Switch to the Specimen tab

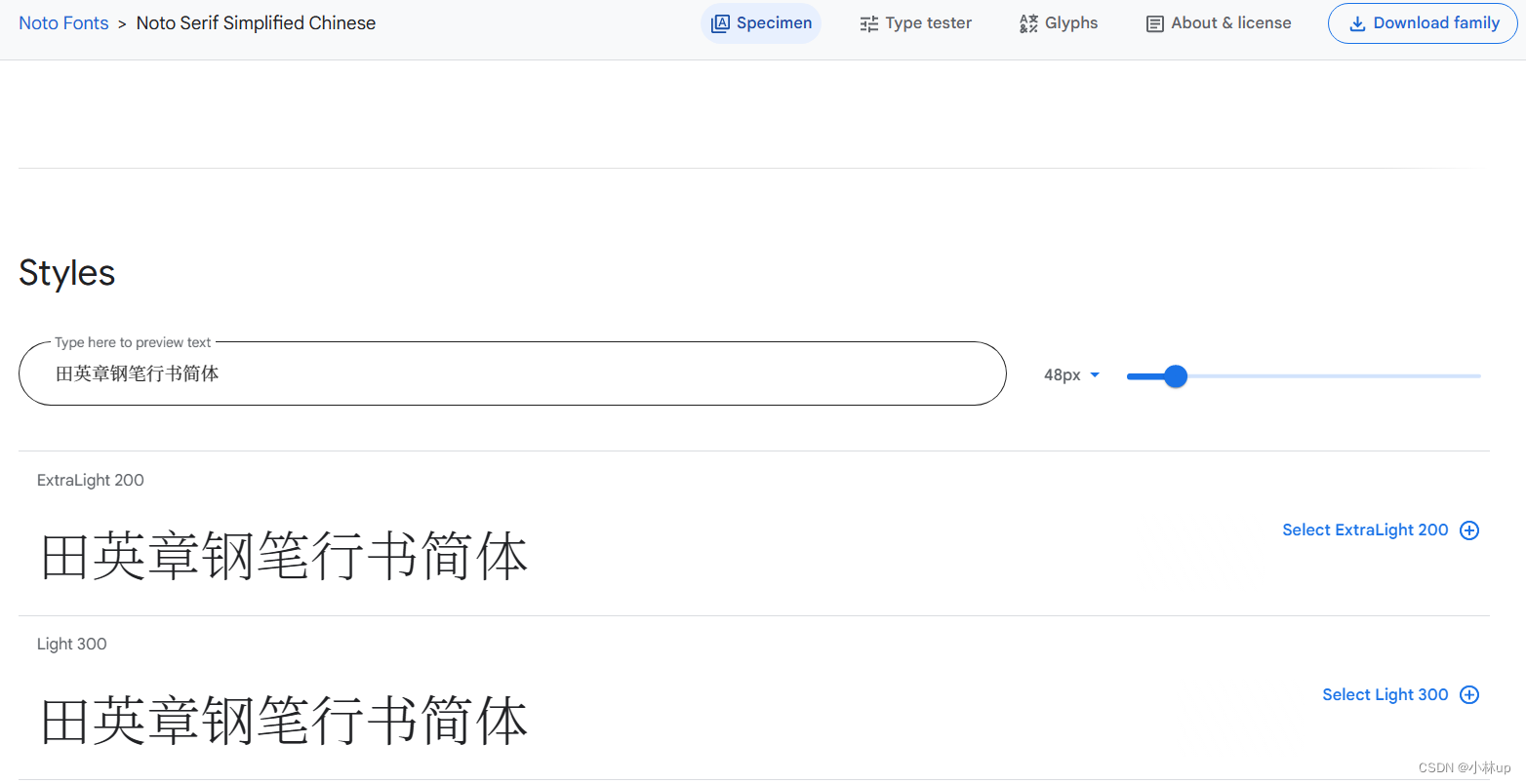tap(761, 23)
